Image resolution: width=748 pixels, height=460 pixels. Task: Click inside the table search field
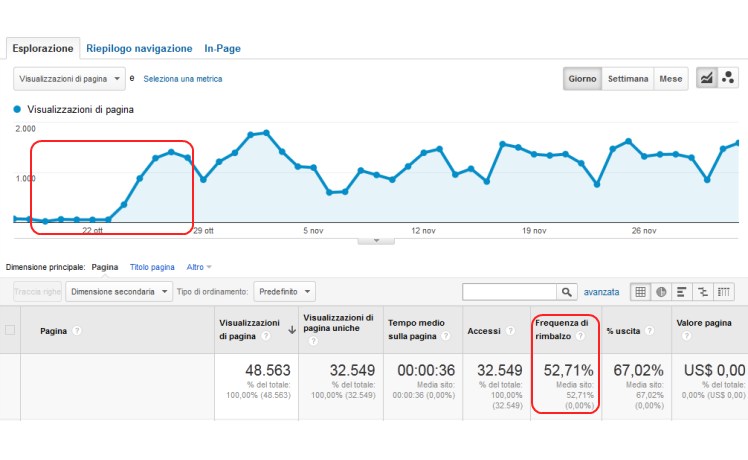coord(509,292)
